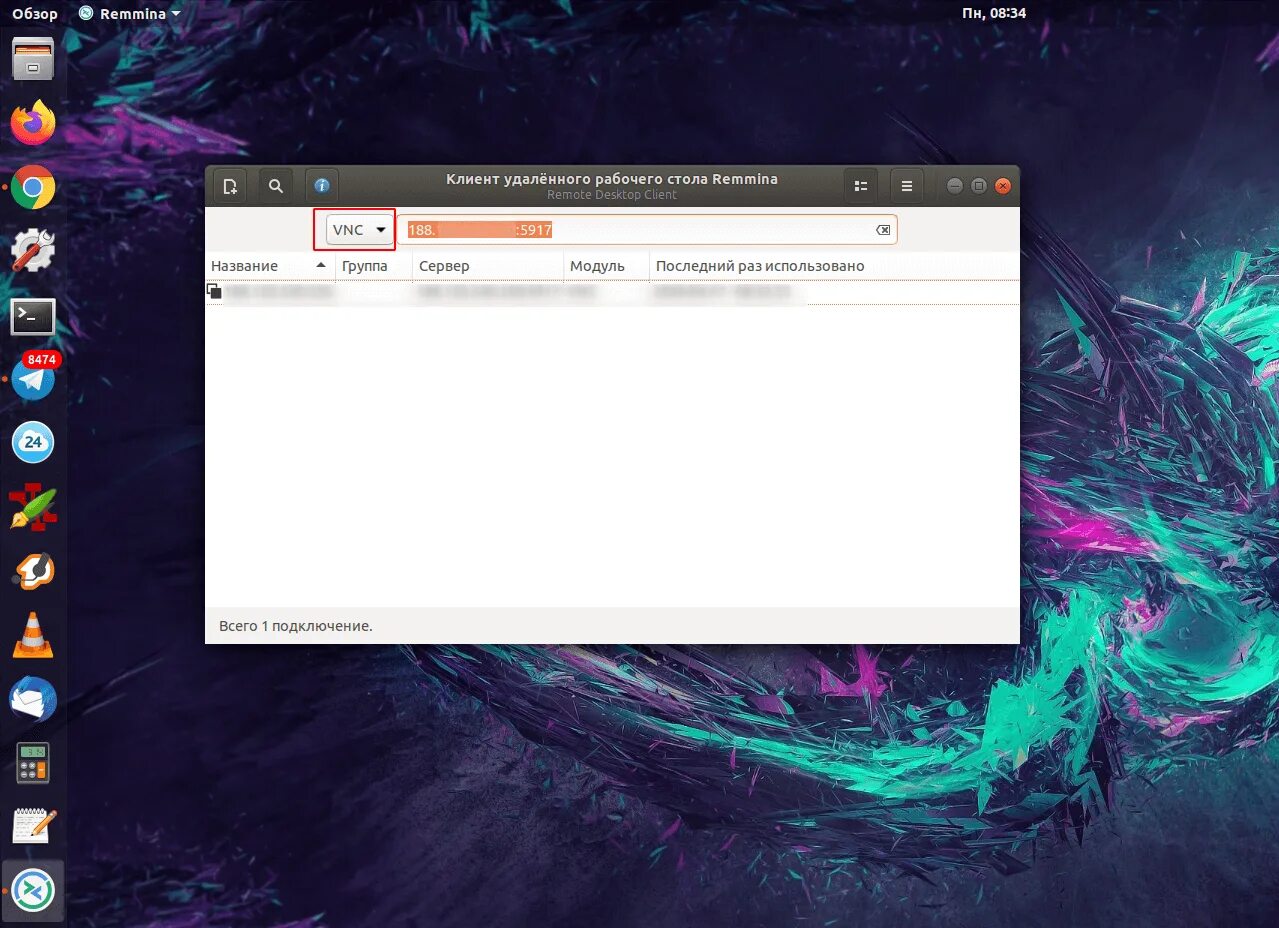The image size is (1279, 928).
Task: Open system tools wrench icon in dock
Action: coord(33,251)
